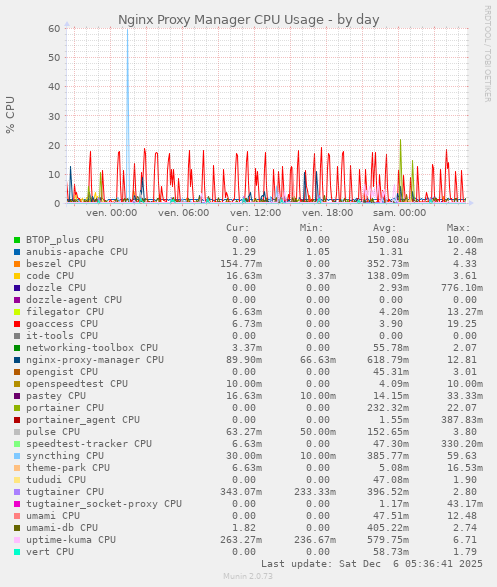
Task: Click the Cur: column header
Action: click(x=238, y=228)
